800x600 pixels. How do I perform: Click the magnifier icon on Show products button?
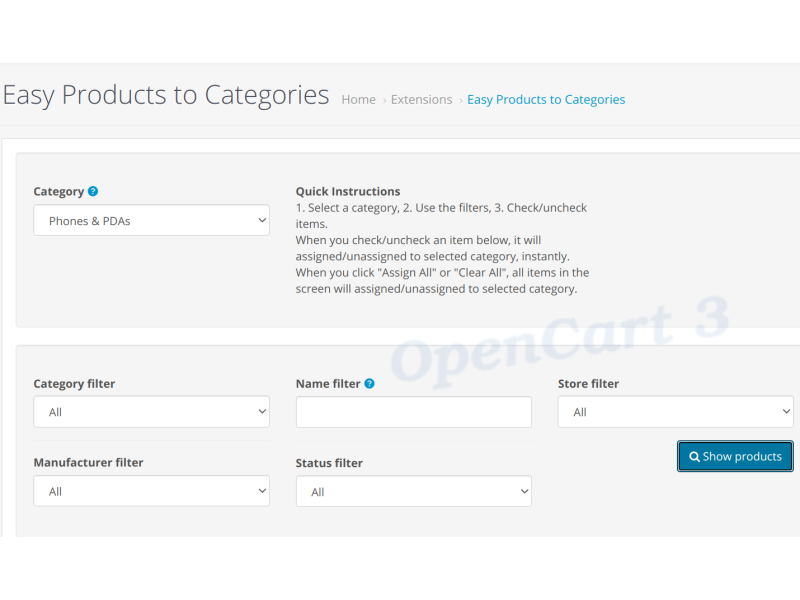(x=694, y=456)
